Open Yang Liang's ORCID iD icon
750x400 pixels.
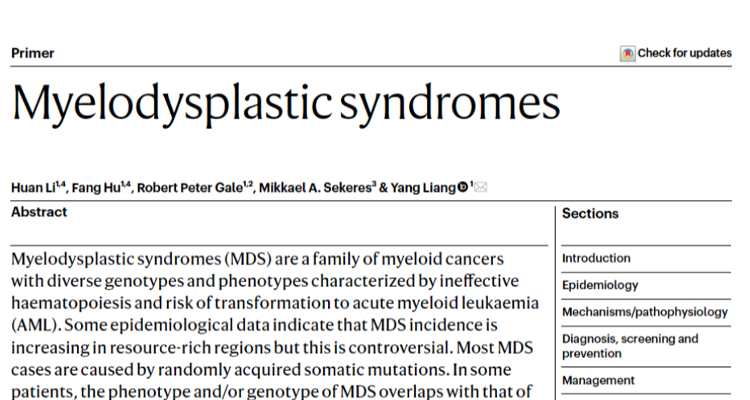point(463,187)
